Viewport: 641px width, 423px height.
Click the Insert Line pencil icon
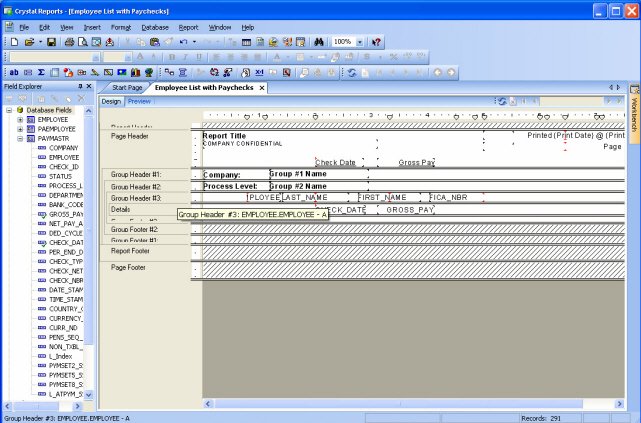pos(95,72)
